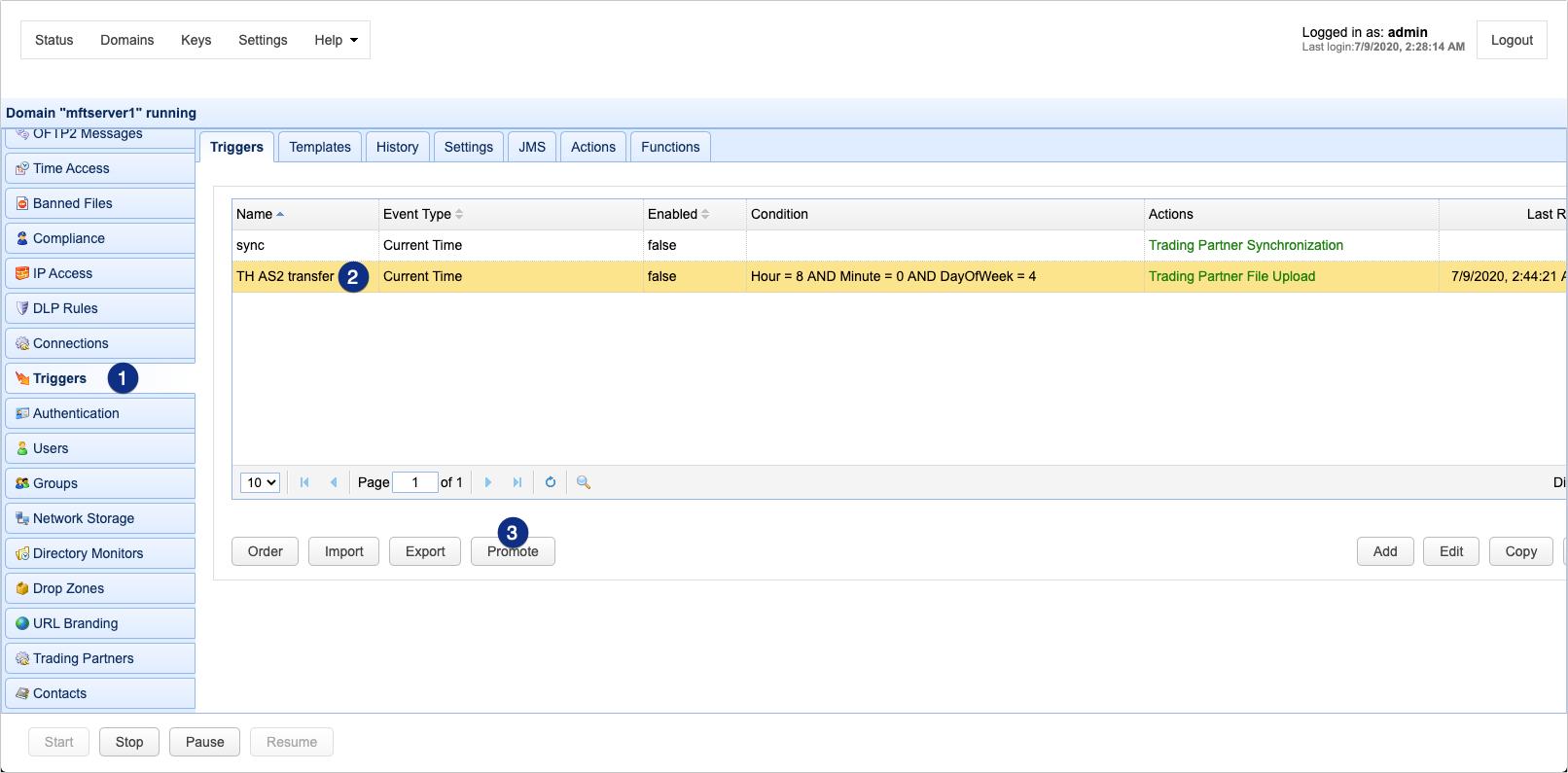Click the Users sidebar icon

click(22, 448)
